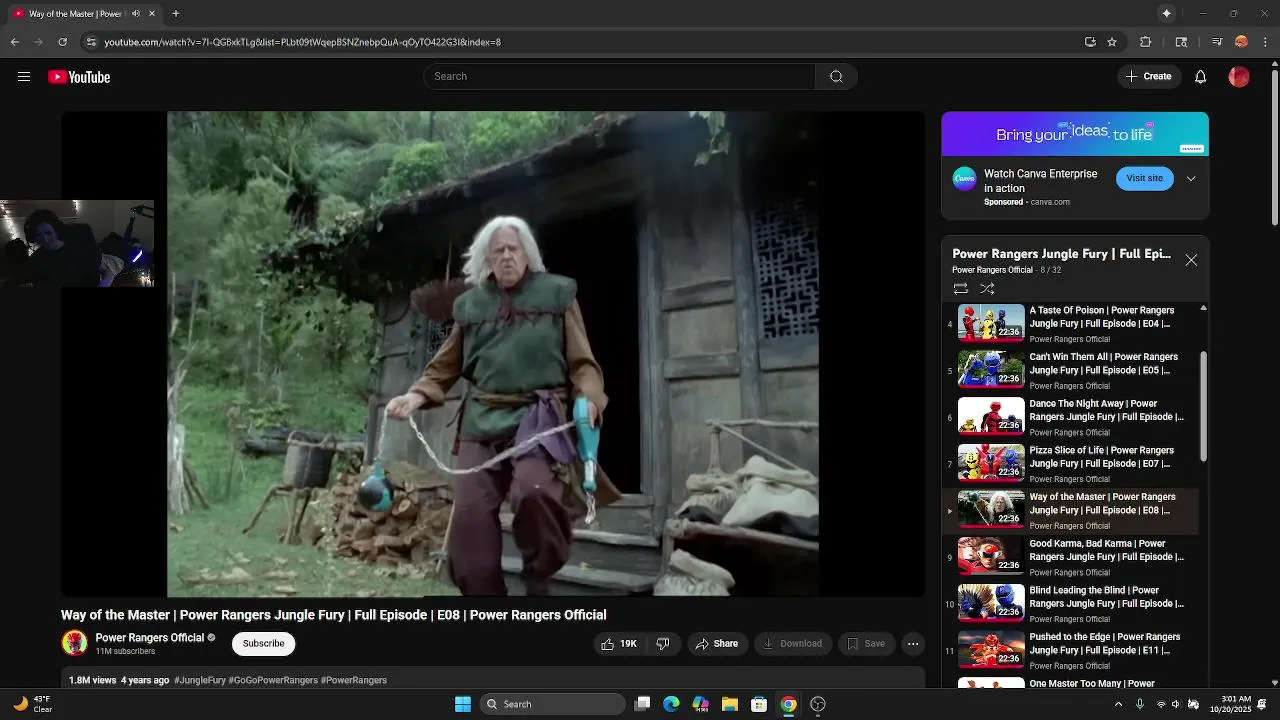Focus the YouTube search field
The width and height of the screenshot is (1280, 720).
pos(620,77)
